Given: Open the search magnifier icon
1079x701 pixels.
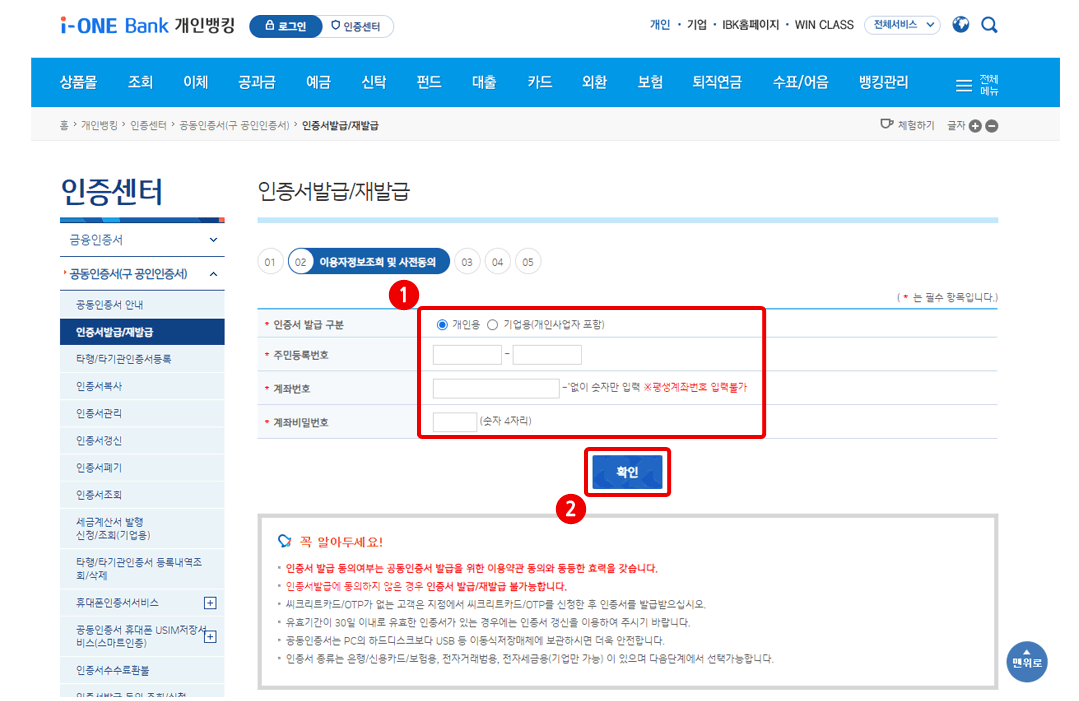Looking at the screenshot, I should (989, 25).
